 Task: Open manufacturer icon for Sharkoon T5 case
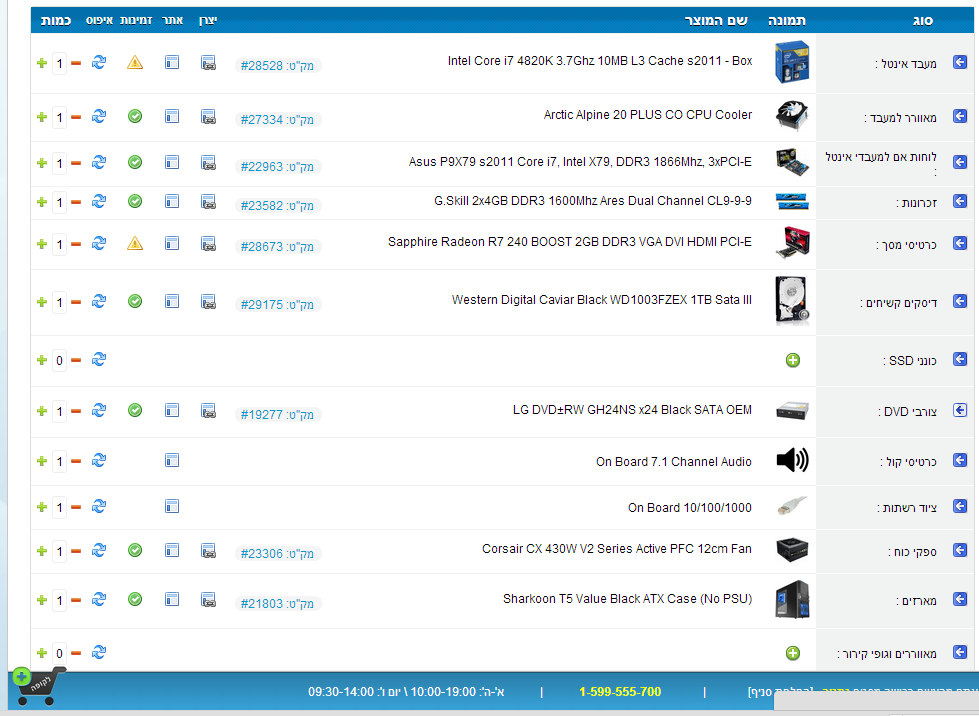(x=209, y=600)
